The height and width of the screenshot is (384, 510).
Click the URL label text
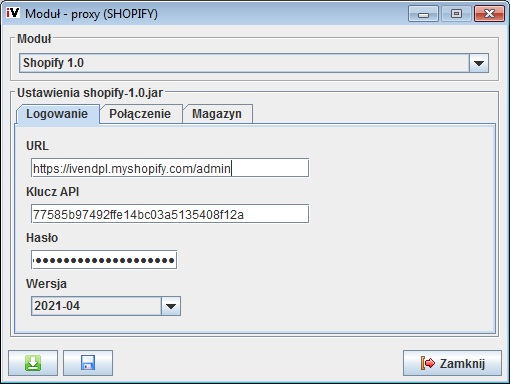(x=37, y=146)
